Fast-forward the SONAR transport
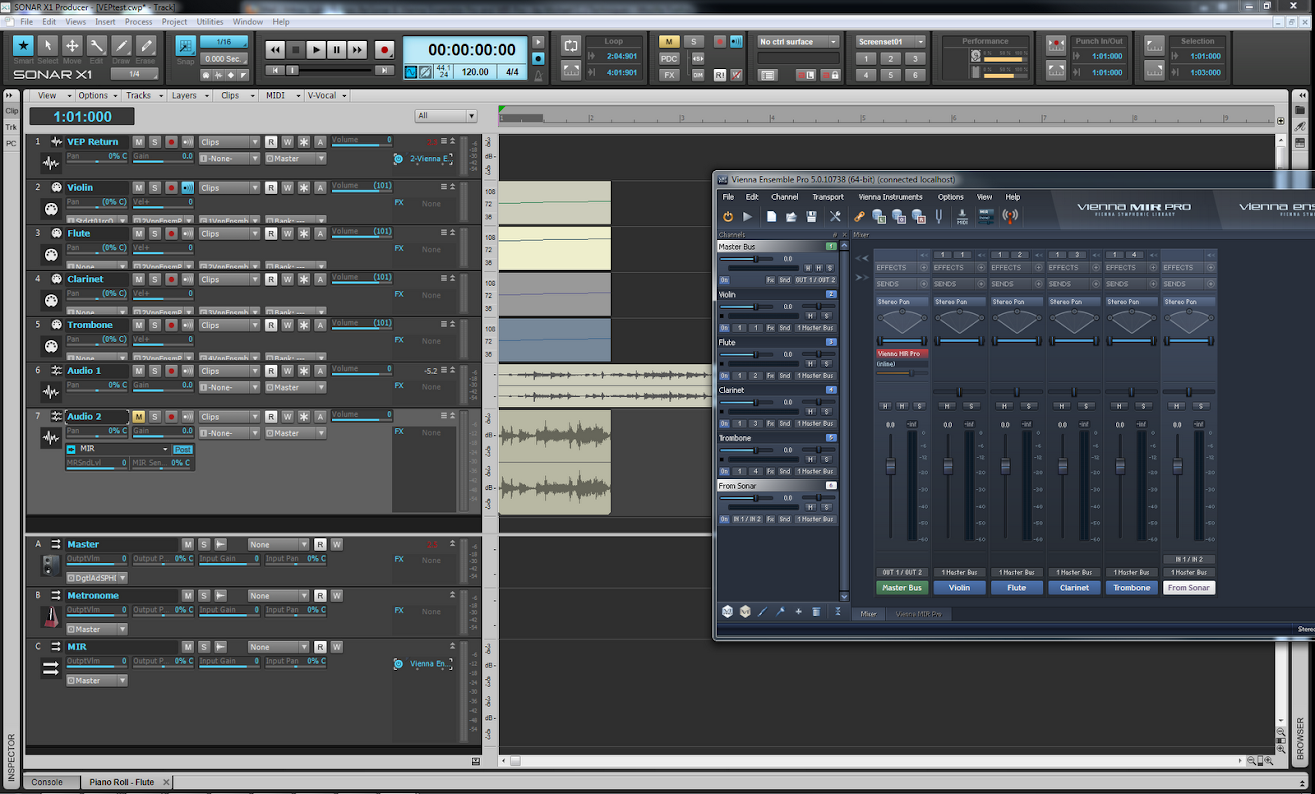 click(357, 50)
